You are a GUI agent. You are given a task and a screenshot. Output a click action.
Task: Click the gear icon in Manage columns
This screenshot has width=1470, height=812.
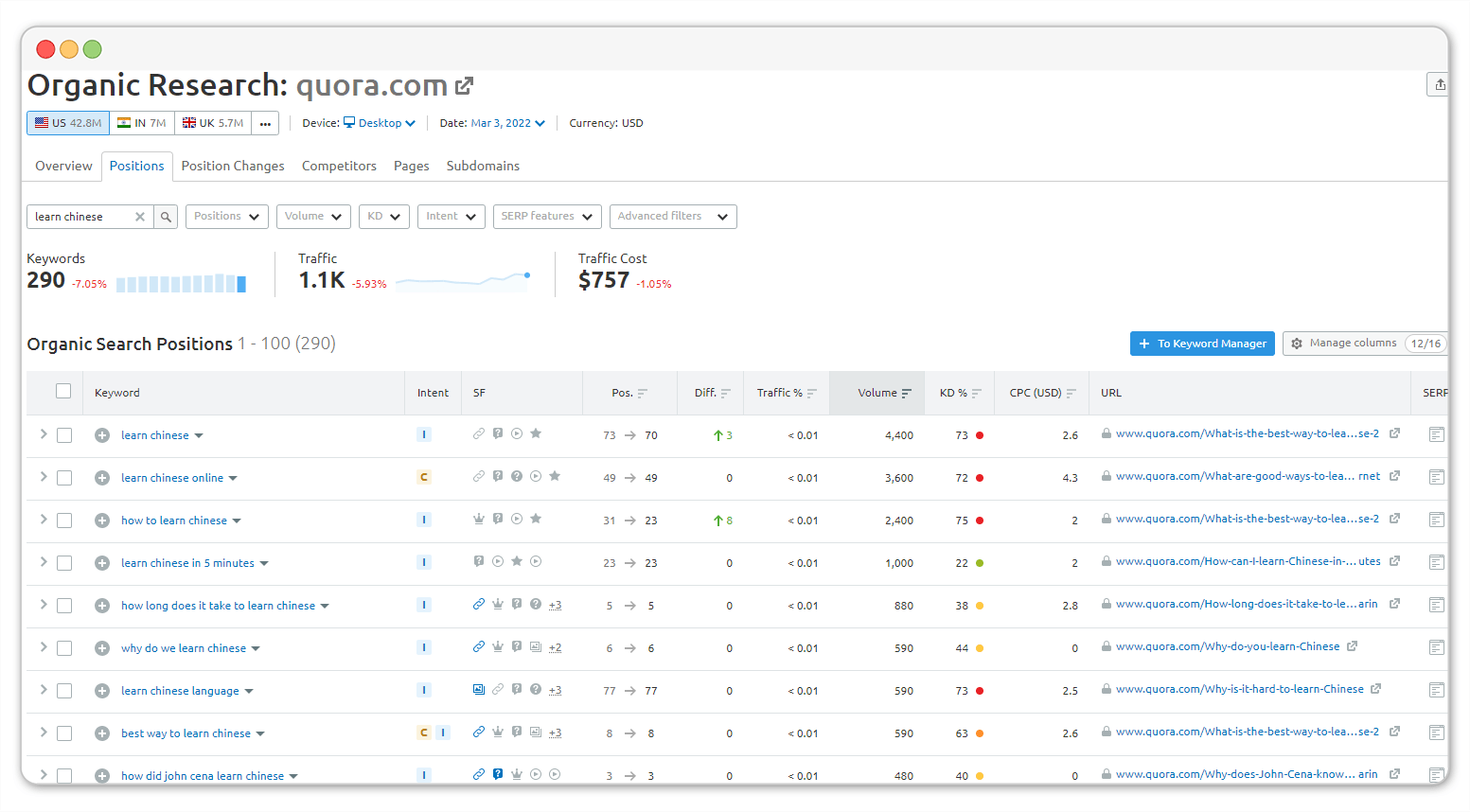click(1297, 344)
